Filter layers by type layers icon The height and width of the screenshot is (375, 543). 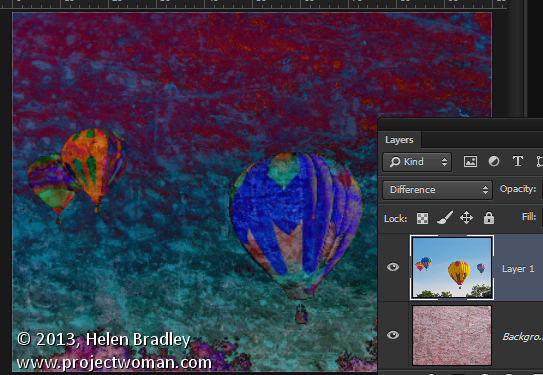point(518,161)
